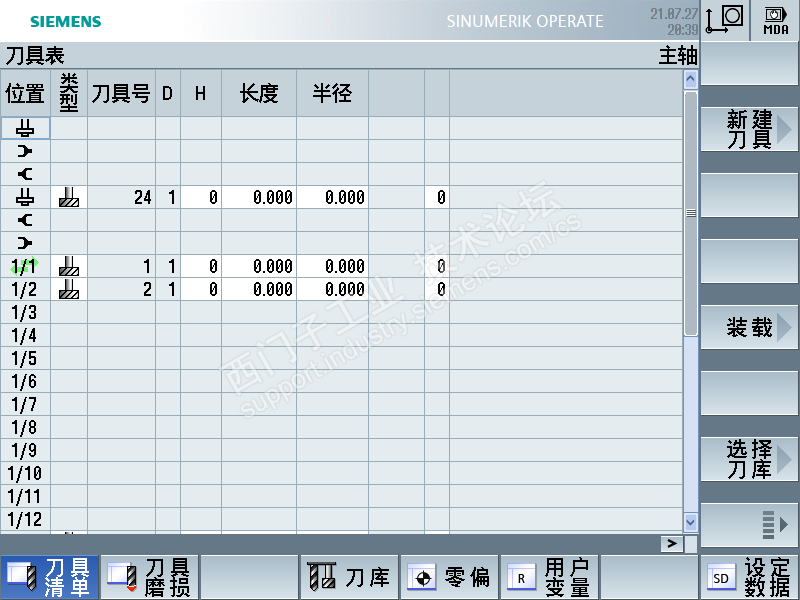800x600 pixels.
Task: Click the scroll up arrow of tool table
Action: click(690, 79)
